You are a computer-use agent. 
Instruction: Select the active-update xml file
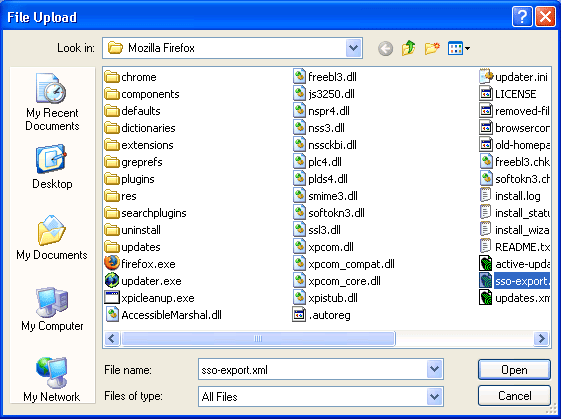514,264
